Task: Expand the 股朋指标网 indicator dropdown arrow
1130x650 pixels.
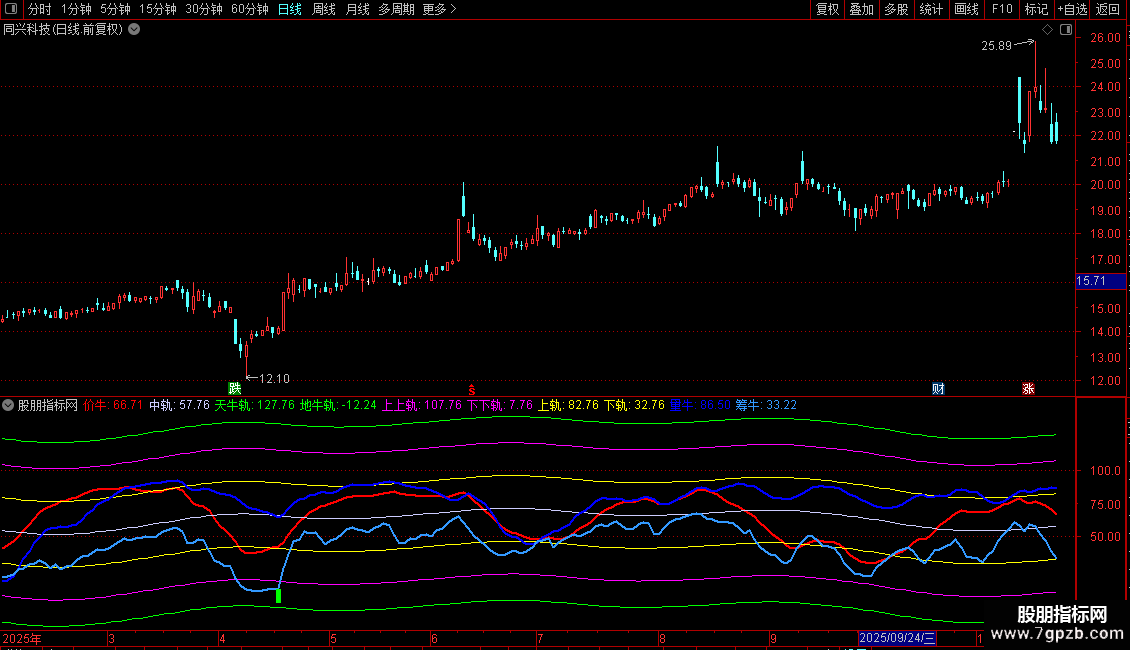Action: (9, 405)
